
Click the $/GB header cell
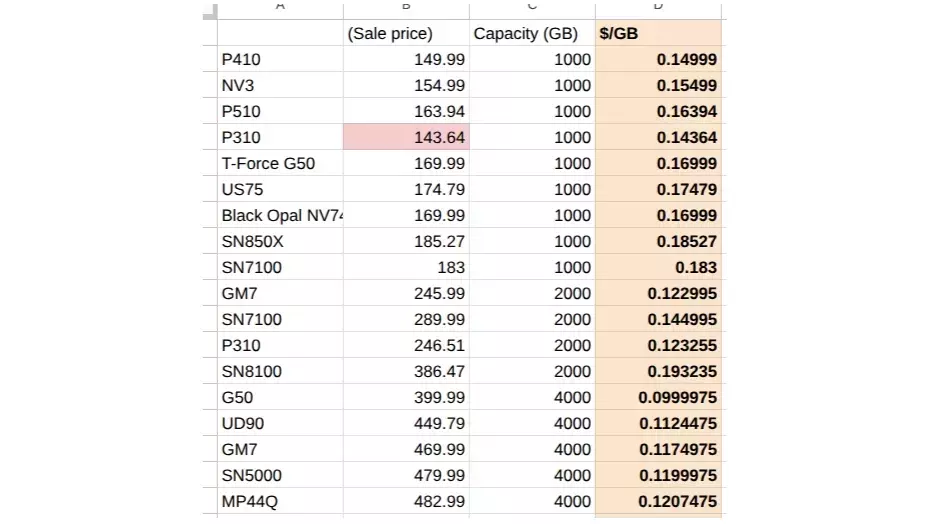point(658,33)
